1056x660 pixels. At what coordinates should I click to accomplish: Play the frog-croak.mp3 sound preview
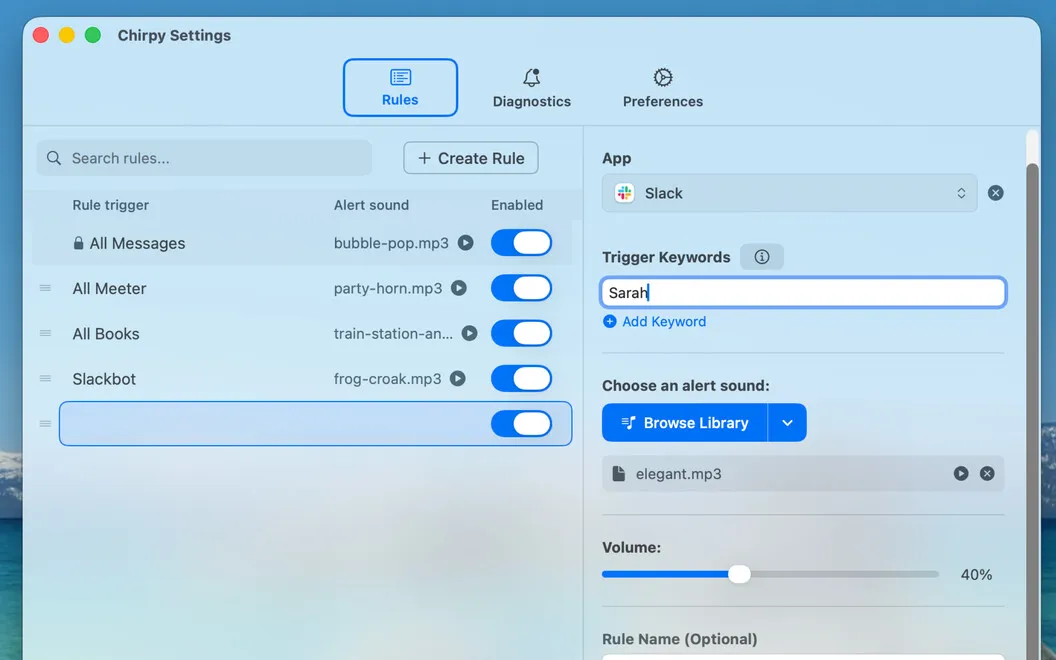coord(457,378)
